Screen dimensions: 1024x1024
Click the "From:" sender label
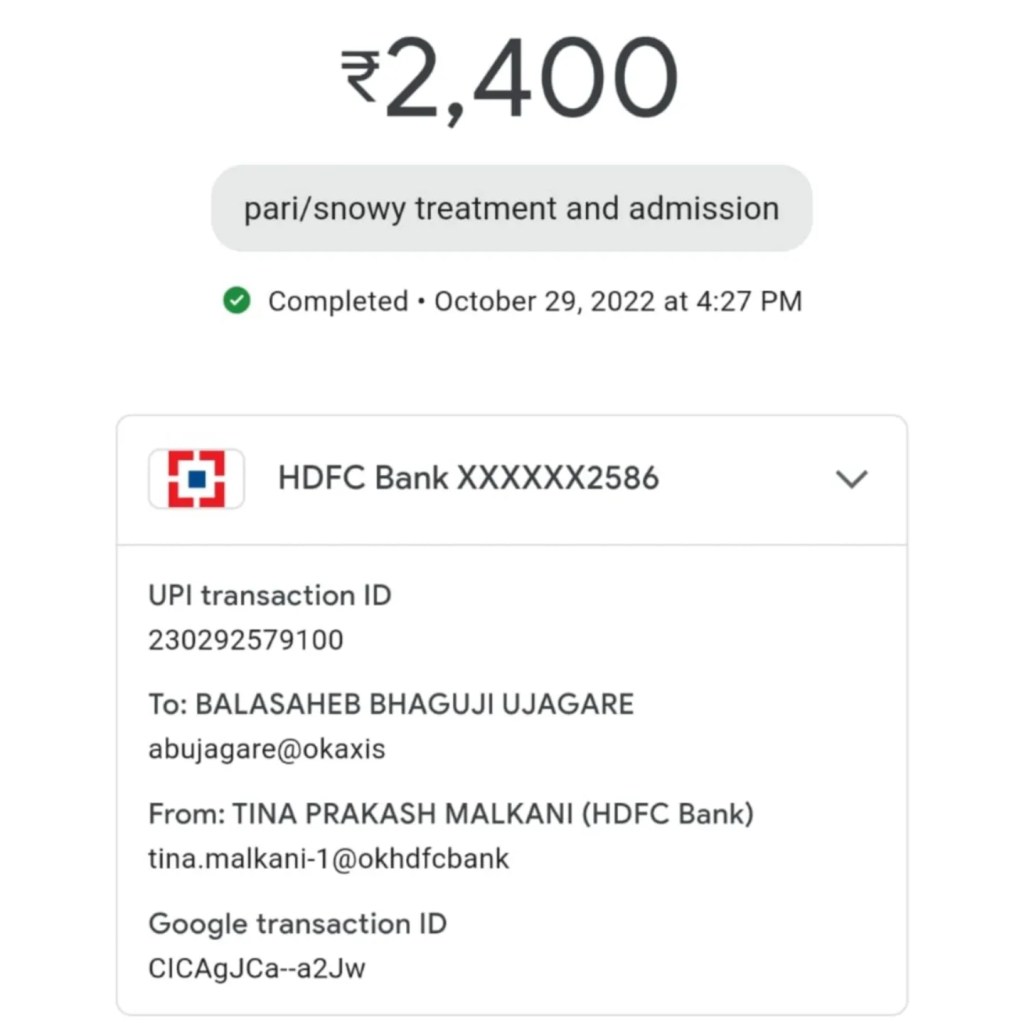[x=186, y=814]
